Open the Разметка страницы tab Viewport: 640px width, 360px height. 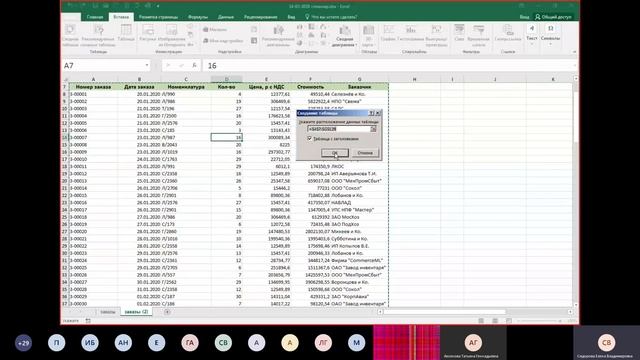(158, 17)
